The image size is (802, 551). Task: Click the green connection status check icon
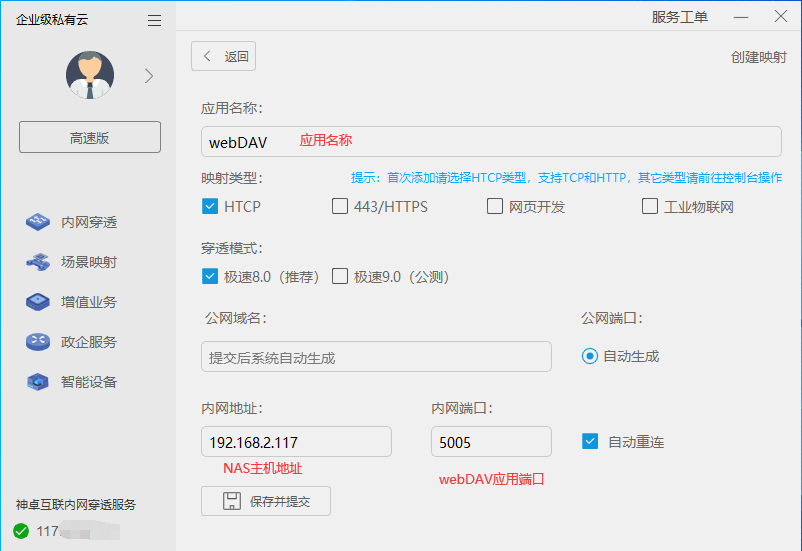(x=21, y=531)
